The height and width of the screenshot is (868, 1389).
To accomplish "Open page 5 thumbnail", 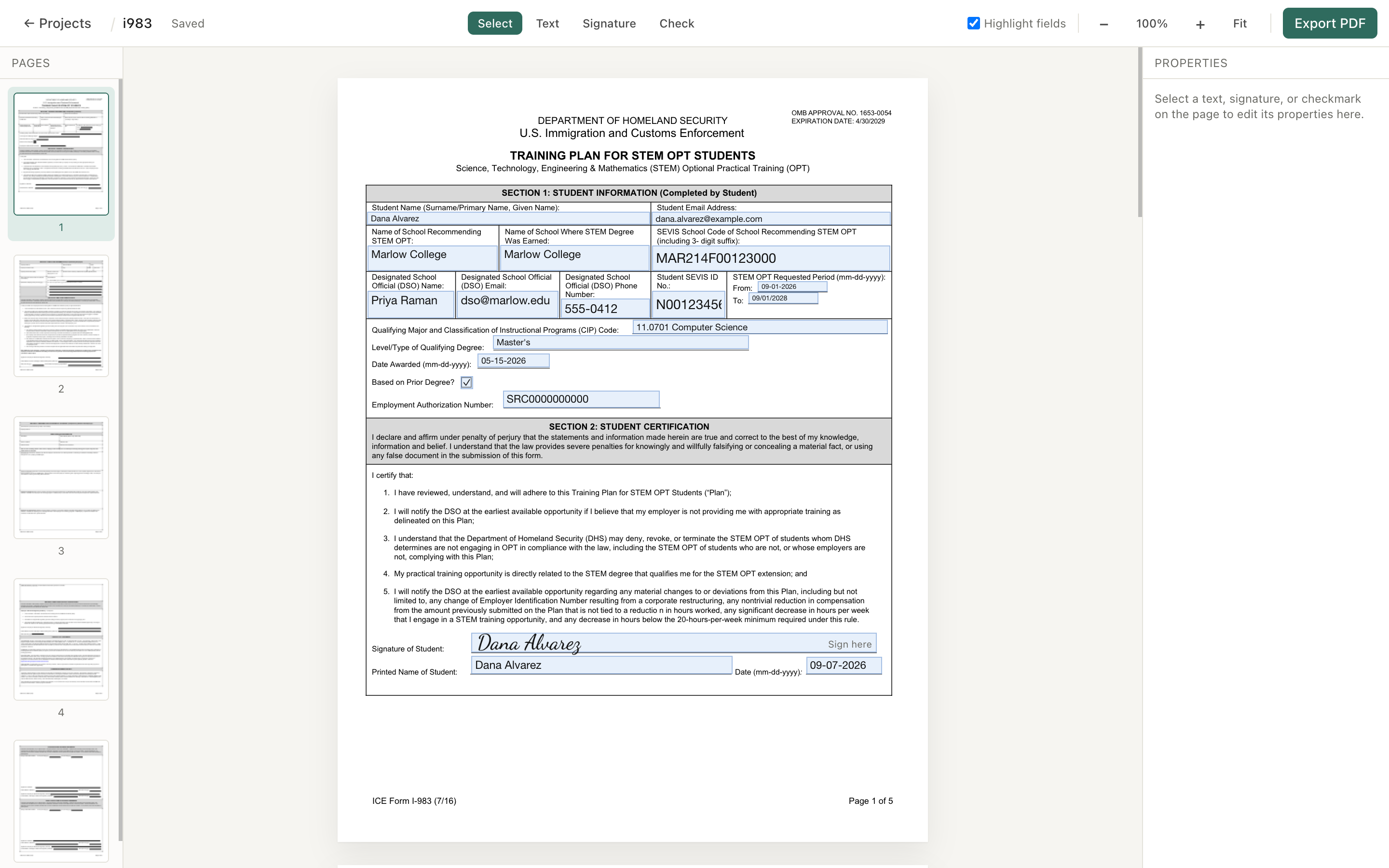I will (61, 801).
